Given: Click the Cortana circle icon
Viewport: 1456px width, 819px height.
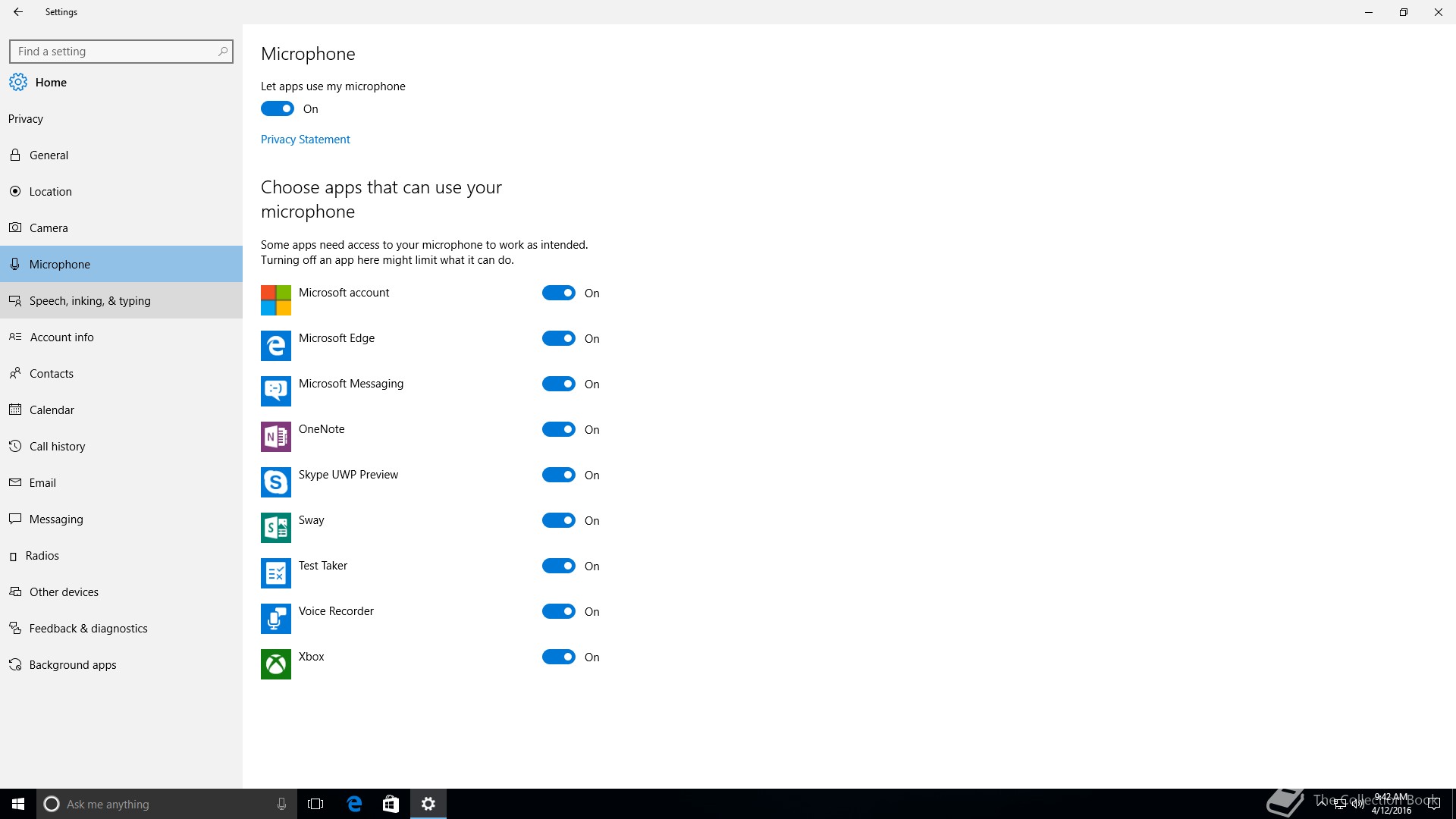Looking at the screenshot, I should (x=52, y=804).
